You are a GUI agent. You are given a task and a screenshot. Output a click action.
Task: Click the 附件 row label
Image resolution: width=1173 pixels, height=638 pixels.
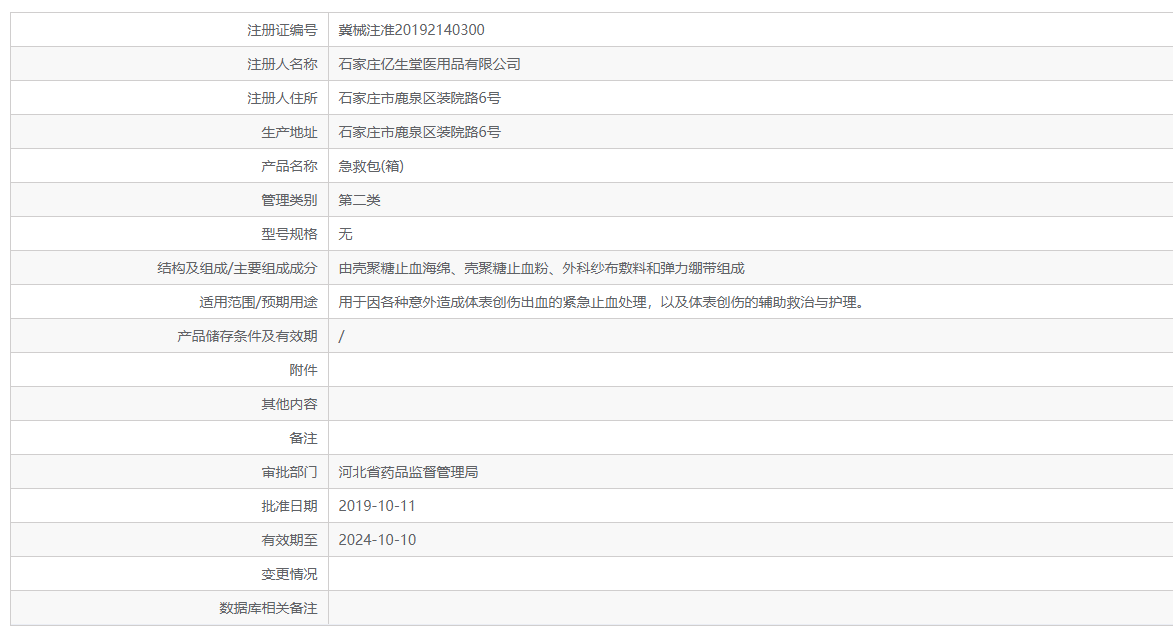[303, 370]
